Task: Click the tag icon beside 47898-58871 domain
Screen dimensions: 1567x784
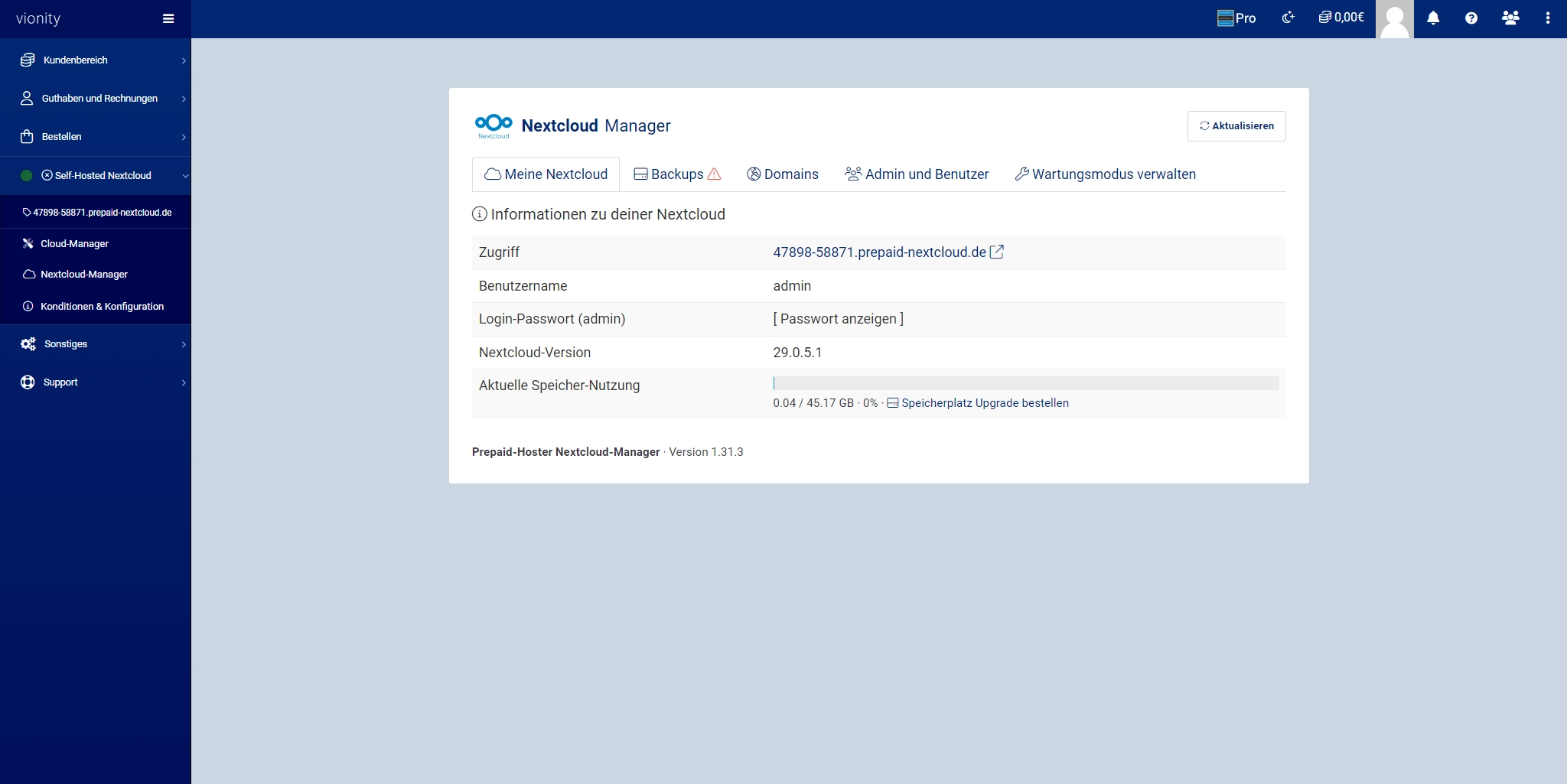Action: click(27, 213)
